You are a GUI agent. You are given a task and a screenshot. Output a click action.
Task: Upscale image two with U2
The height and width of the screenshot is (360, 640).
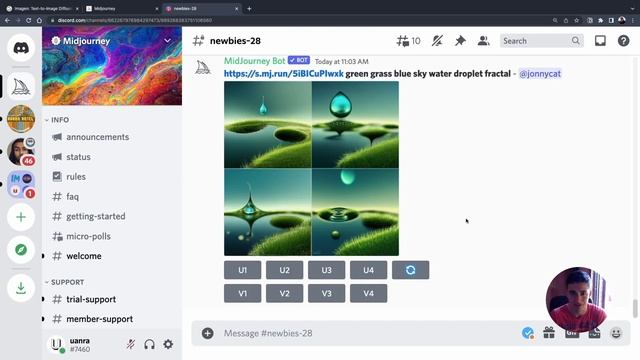tap(284, 270)
